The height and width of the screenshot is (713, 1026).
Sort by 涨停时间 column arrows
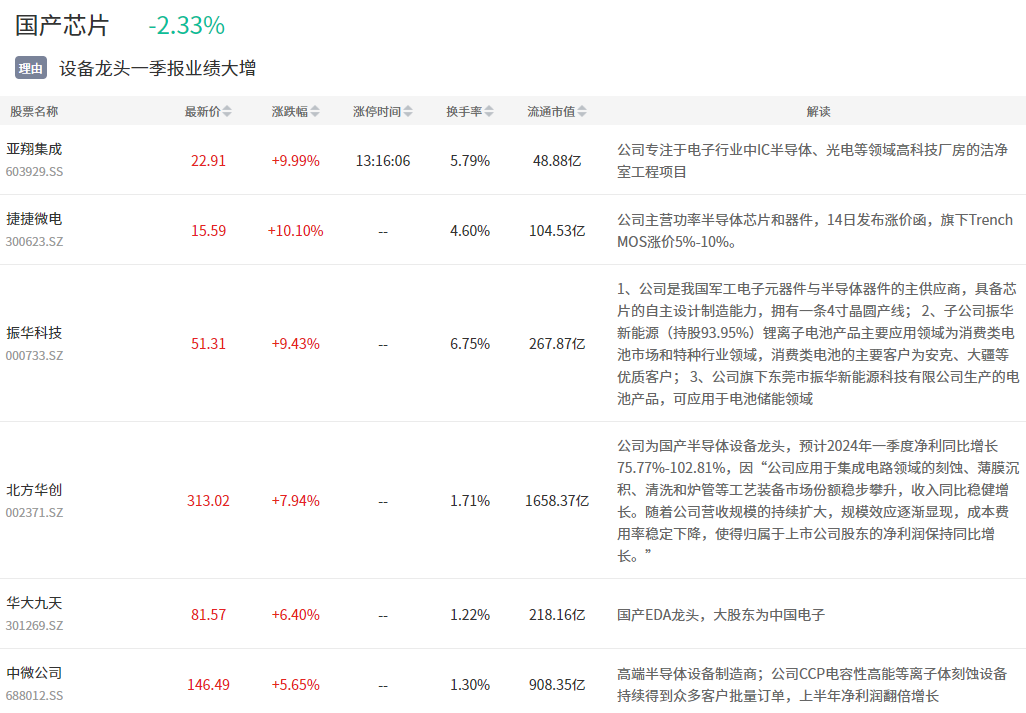(x=408, y=112)
